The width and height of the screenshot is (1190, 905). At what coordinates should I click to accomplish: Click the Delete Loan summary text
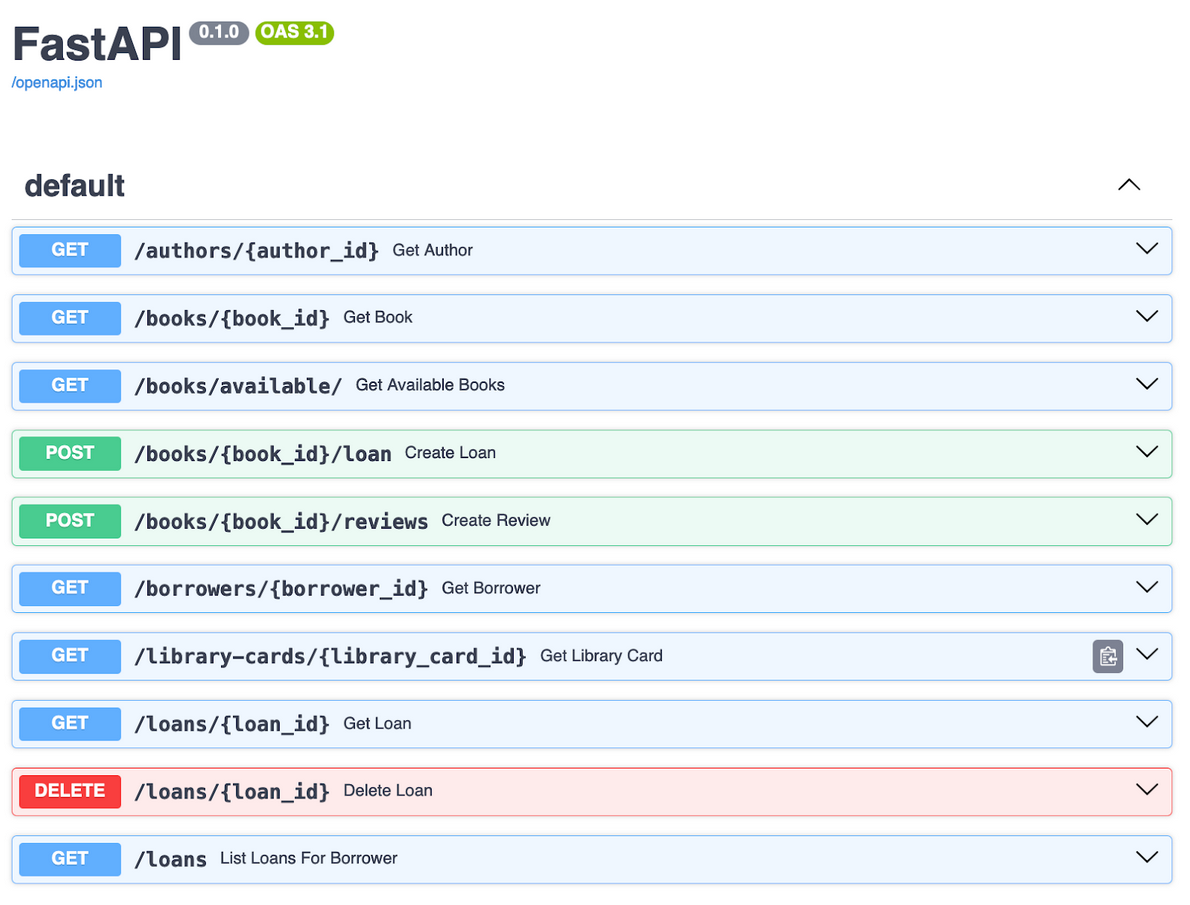tap(389, 790)
